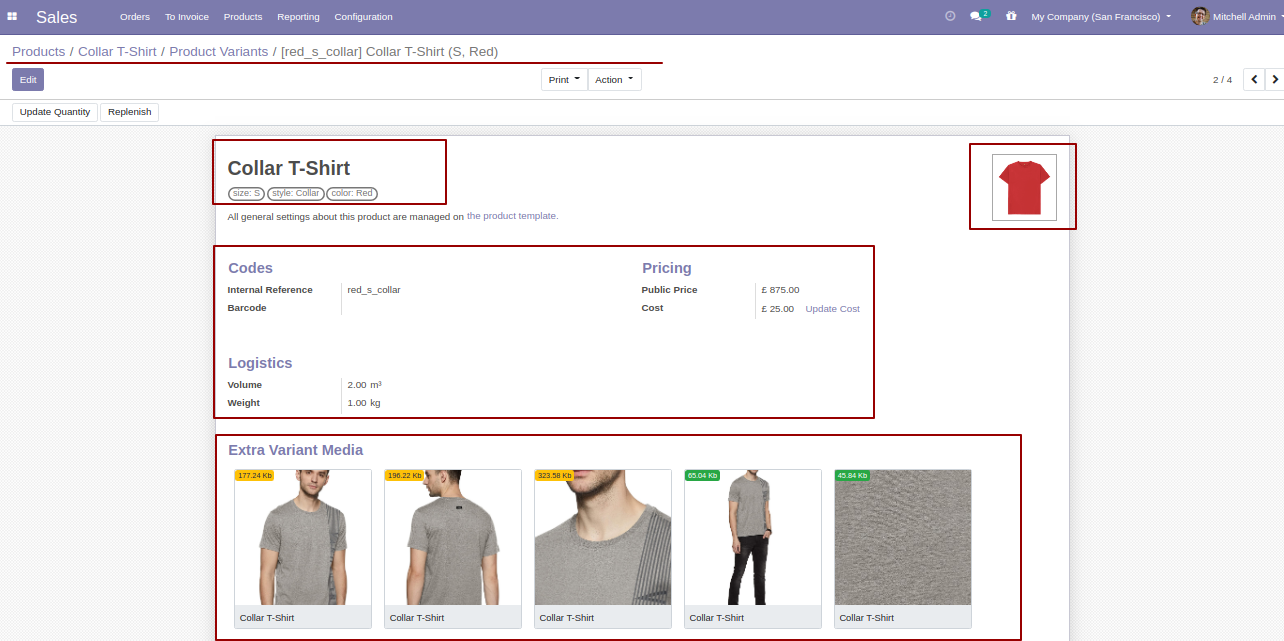Viewport: 1284px width, 641px height.
Task: Go to previous record arrow
Action: 1254,79
